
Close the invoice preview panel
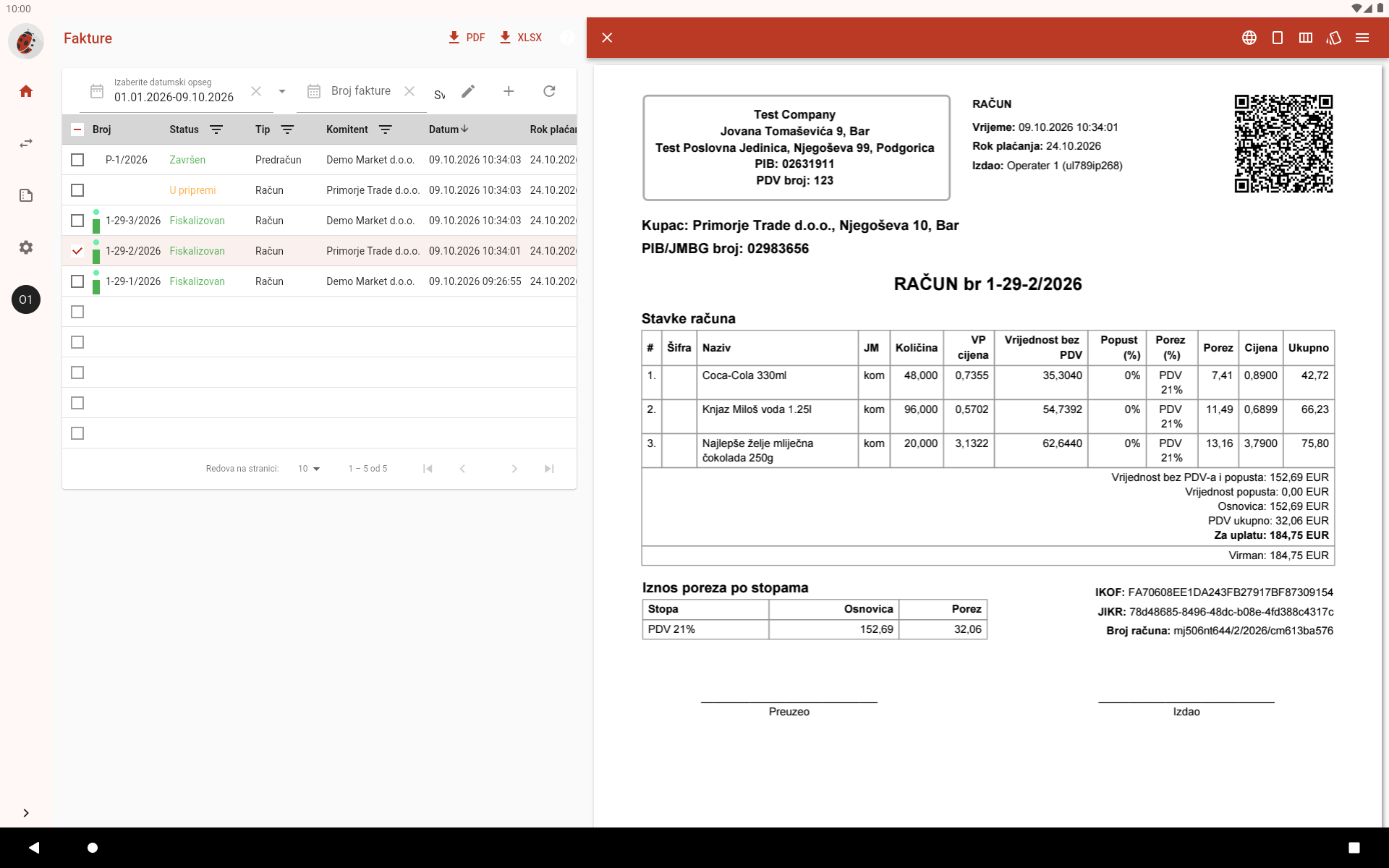click(x=607, y=38)
